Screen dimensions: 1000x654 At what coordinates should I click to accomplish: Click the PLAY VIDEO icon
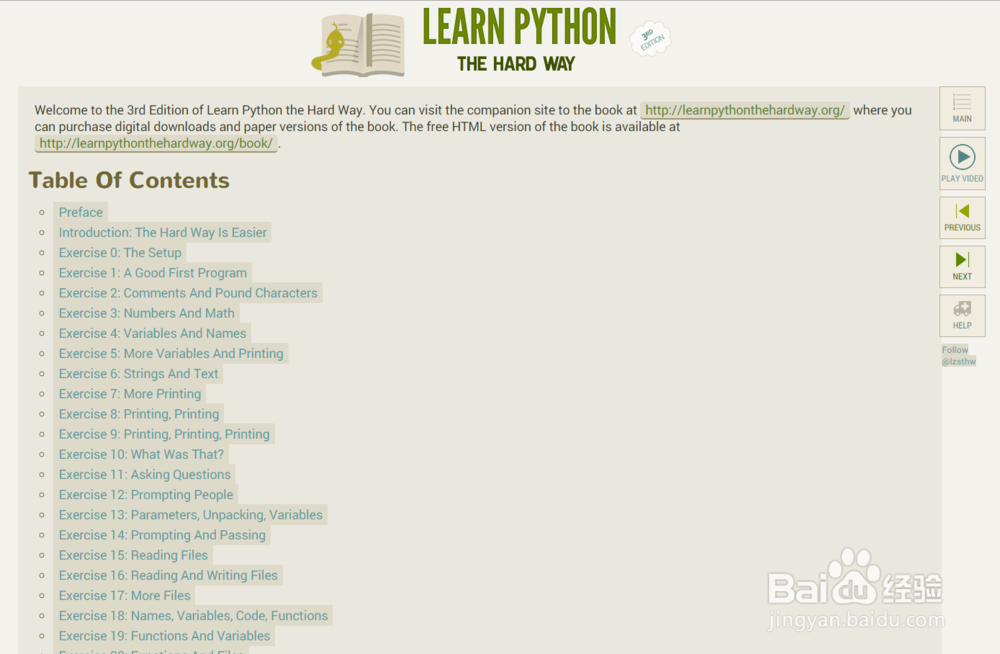(x=961, y=163)
